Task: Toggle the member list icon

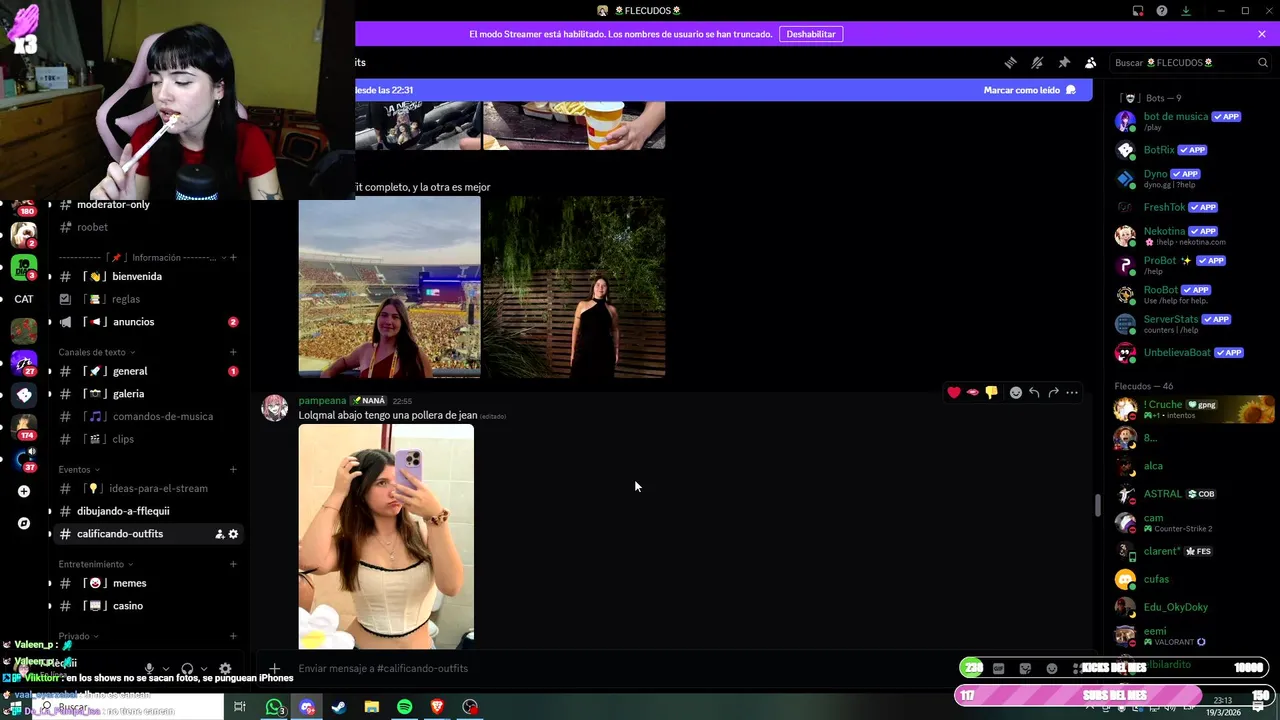Action: [x=1091, y=62]
